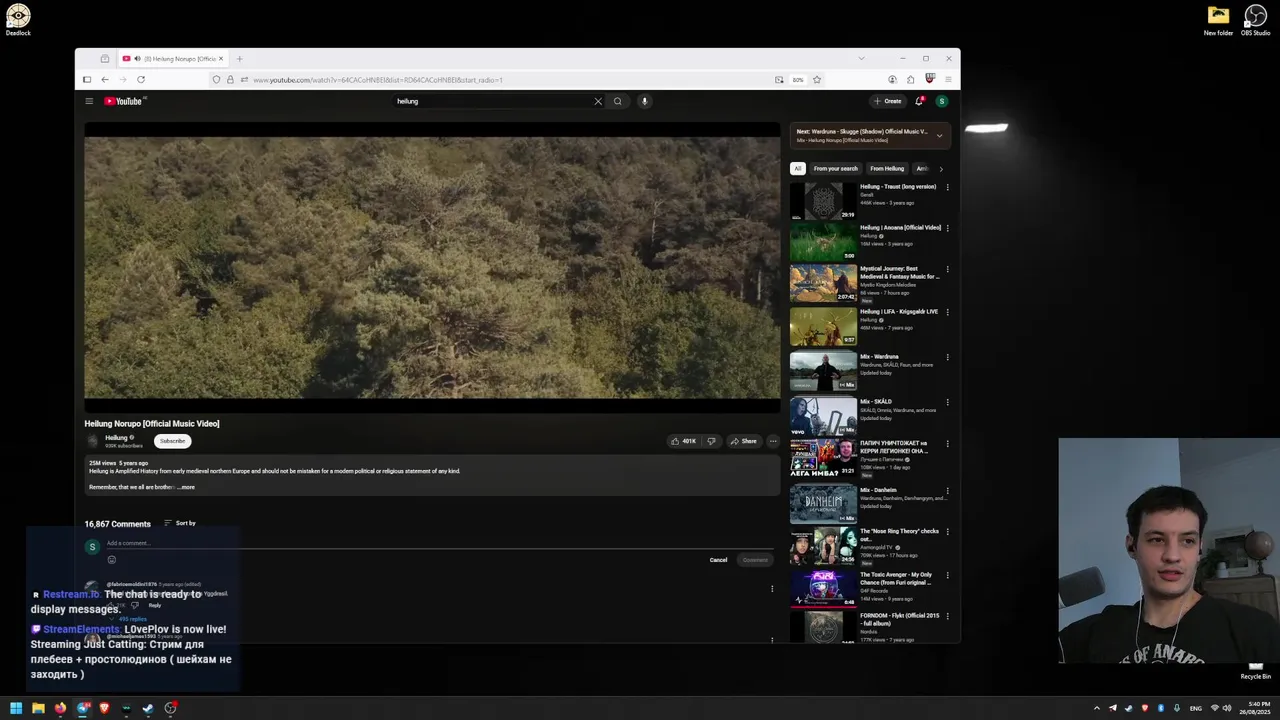Viewport: 1280px width, 720px height.
Task: Open Heilung - Traust thumbnail
Action: click(x=823, y=201)
